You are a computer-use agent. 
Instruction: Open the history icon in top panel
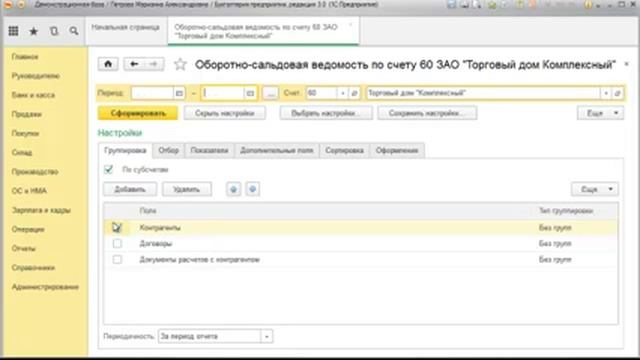click(54, 31)
